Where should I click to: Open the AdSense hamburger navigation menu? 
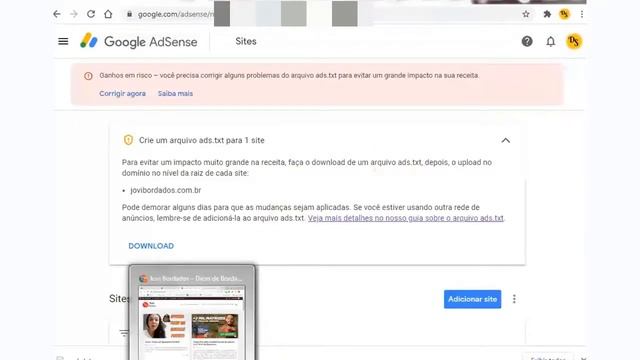(63, 41)
